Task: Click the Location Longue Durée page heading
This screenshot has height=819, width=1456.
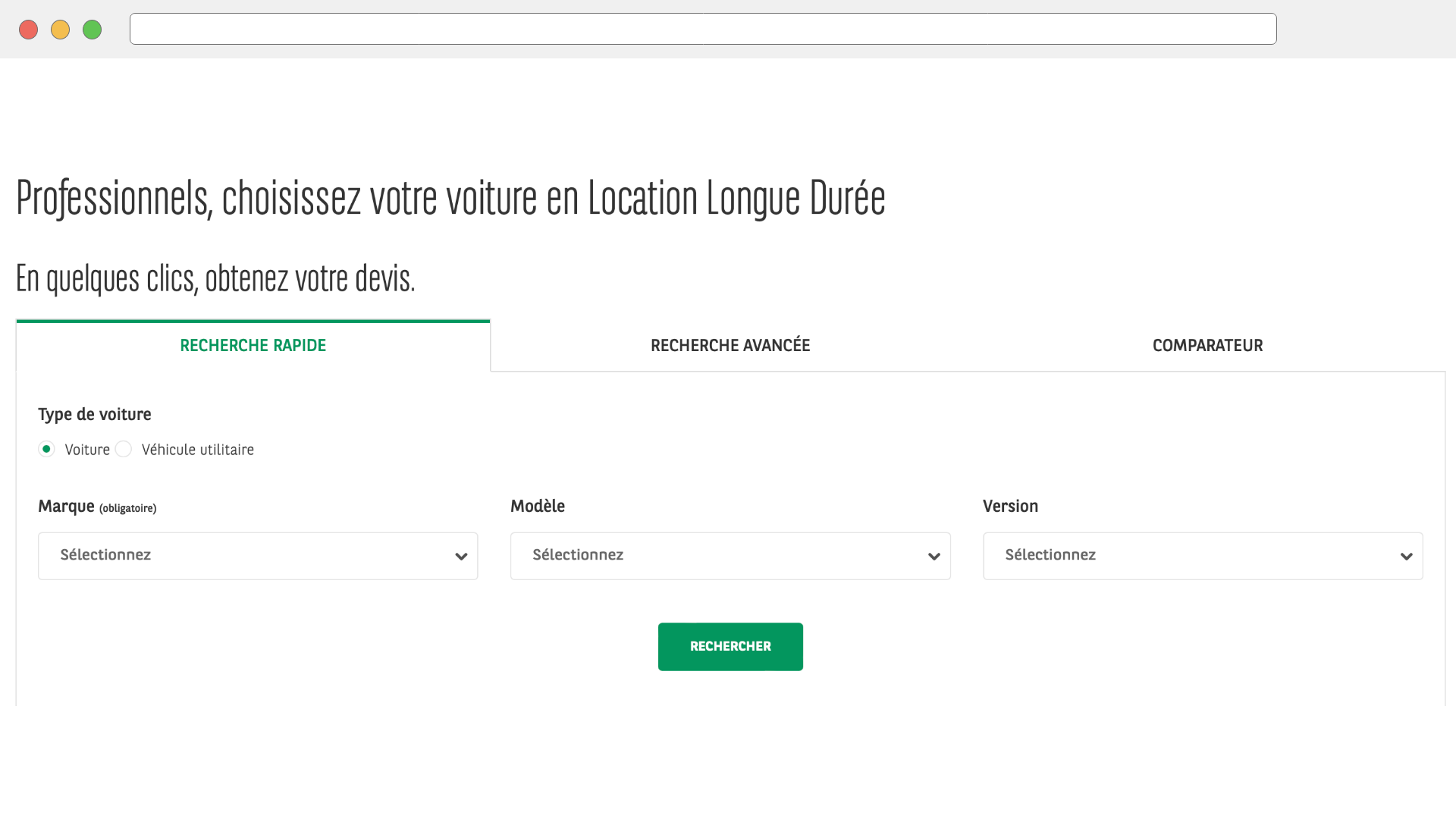Action: coord(450,199)
